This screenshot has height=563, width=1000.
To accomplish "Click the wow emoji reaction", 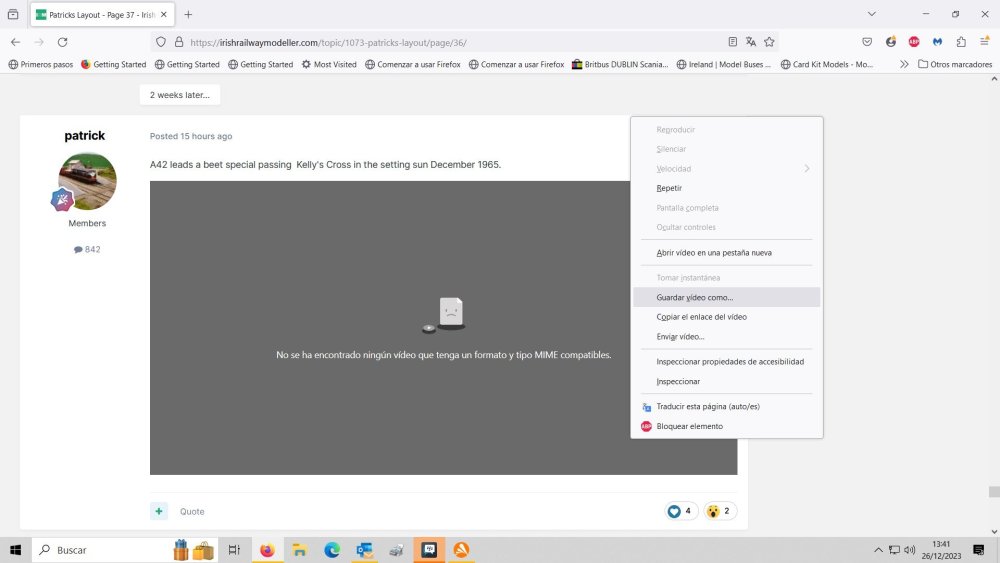I will 713,511.
